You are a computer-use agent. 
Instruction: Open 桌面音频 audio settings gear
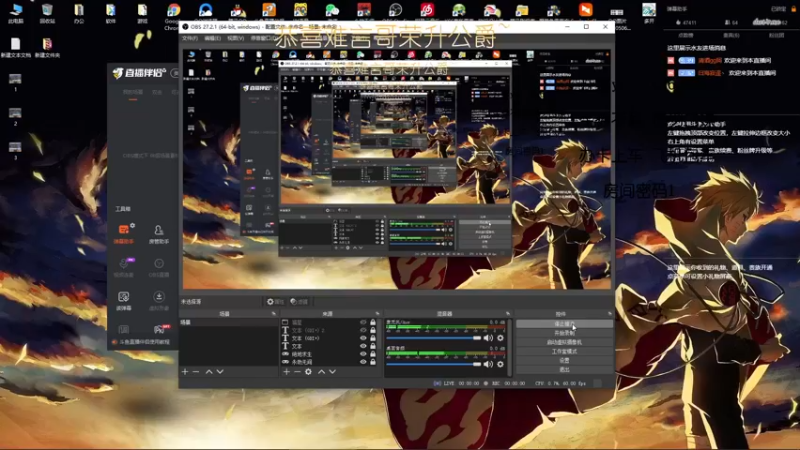coord(500,364)
